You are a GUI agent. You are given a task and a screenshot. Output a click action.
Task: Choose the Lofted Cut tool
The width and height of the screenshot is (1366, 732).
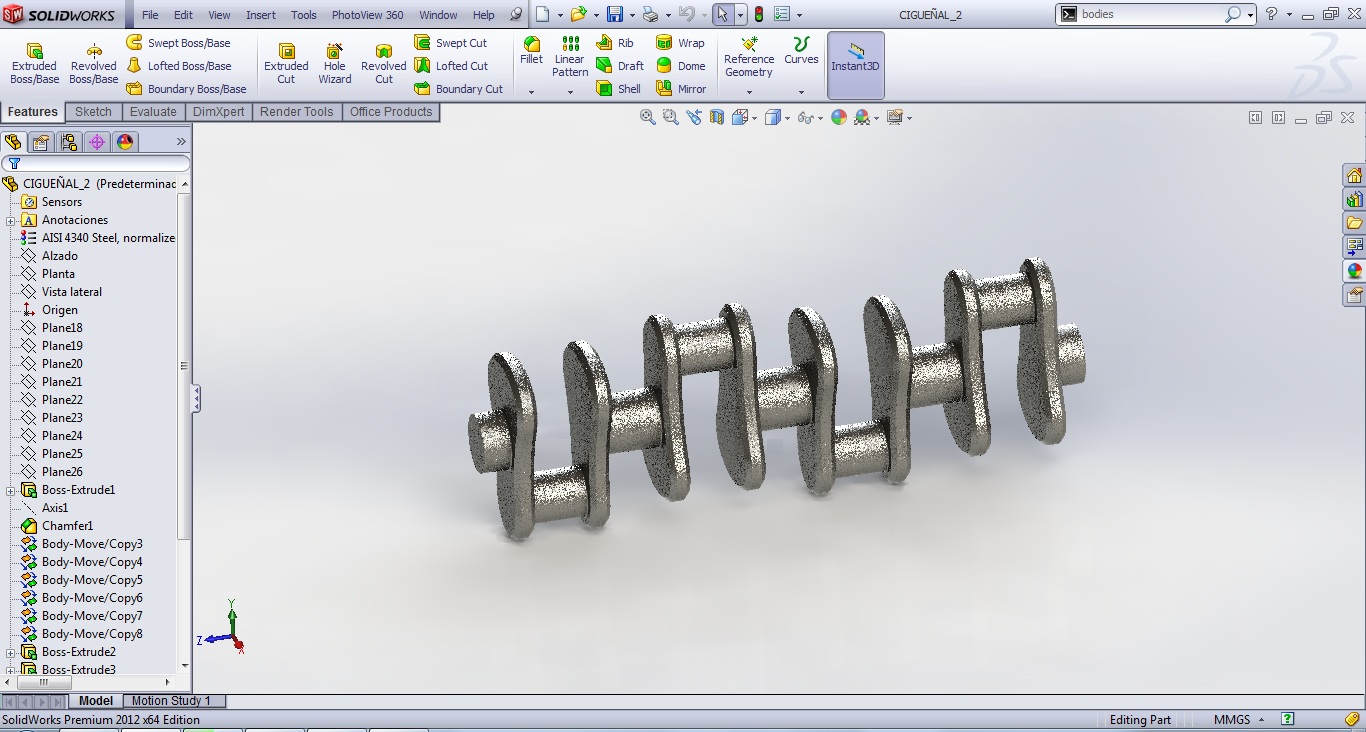tap(451, 66)
